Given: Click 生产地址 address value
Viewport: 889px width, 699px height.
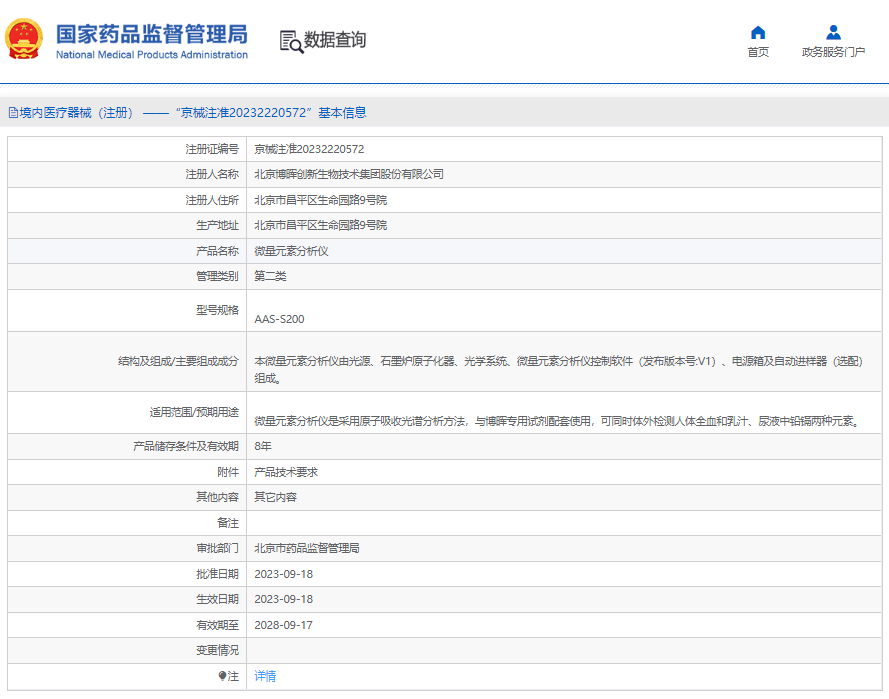Looking at the screenshot, I should click(320, 225).
